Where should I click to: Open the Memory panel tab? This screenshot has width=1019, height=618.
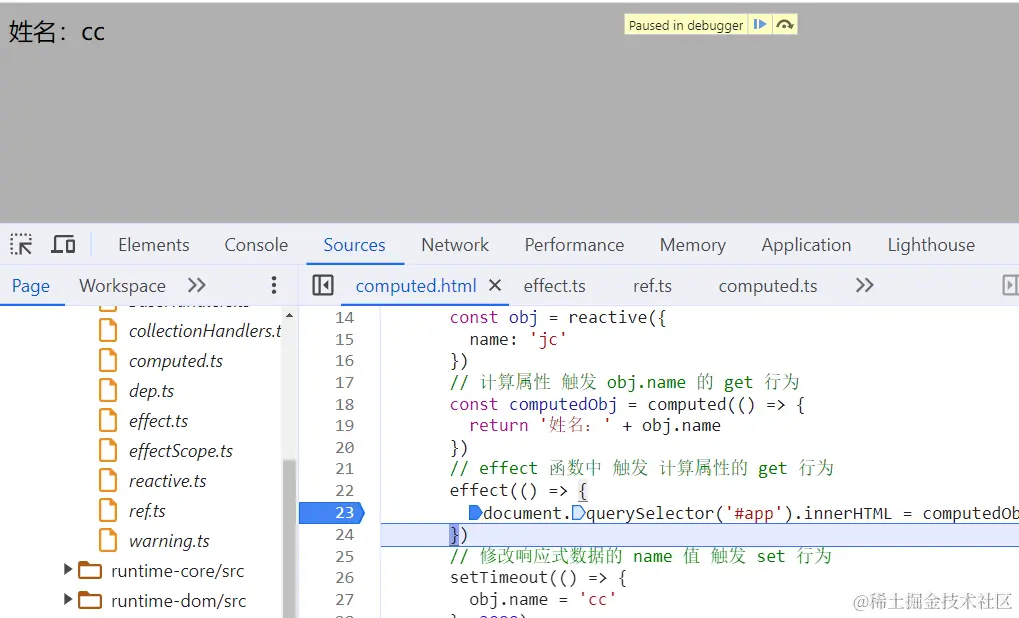[x=693, y=245]
